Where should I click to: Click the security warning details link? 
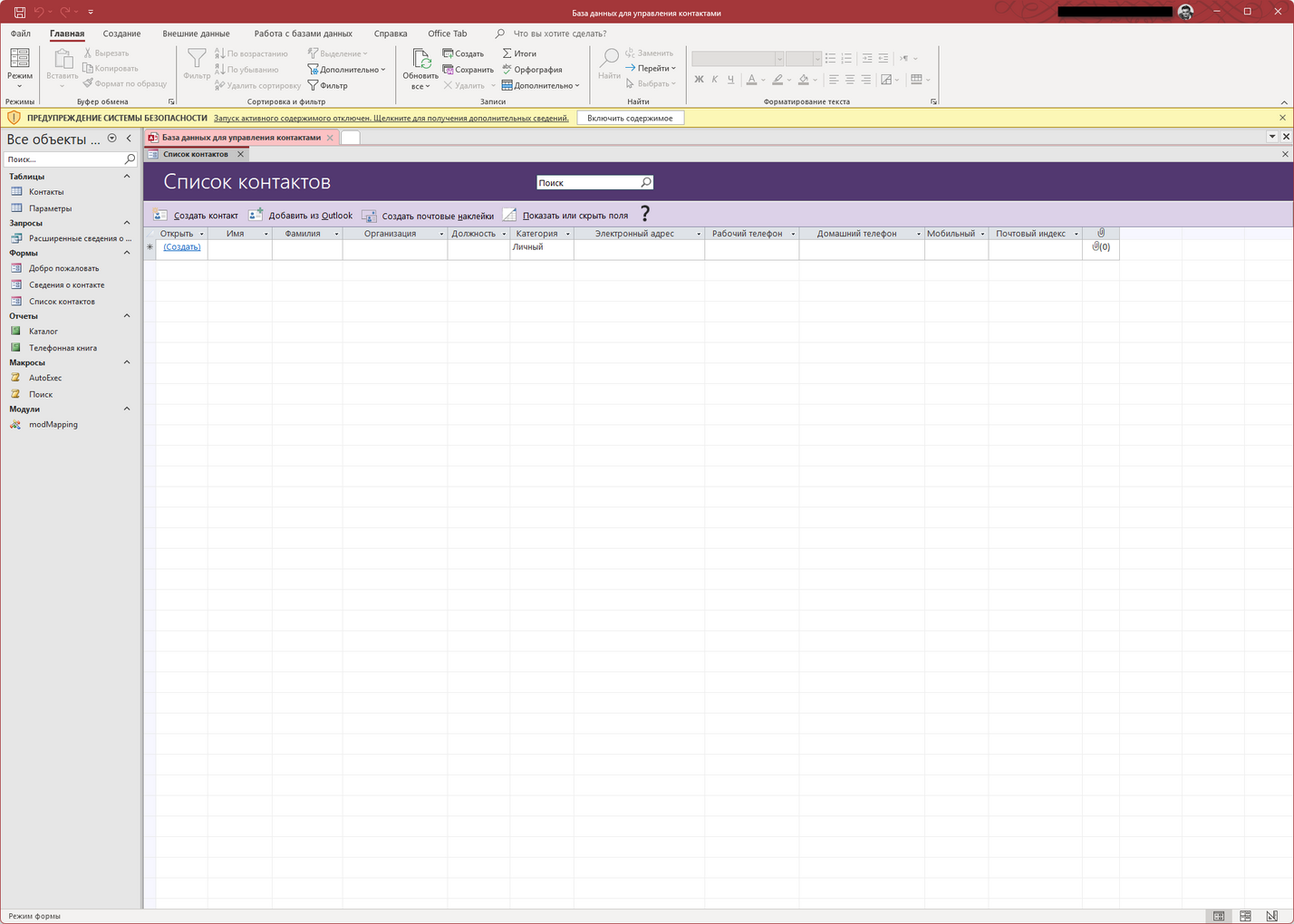point(391,118)
